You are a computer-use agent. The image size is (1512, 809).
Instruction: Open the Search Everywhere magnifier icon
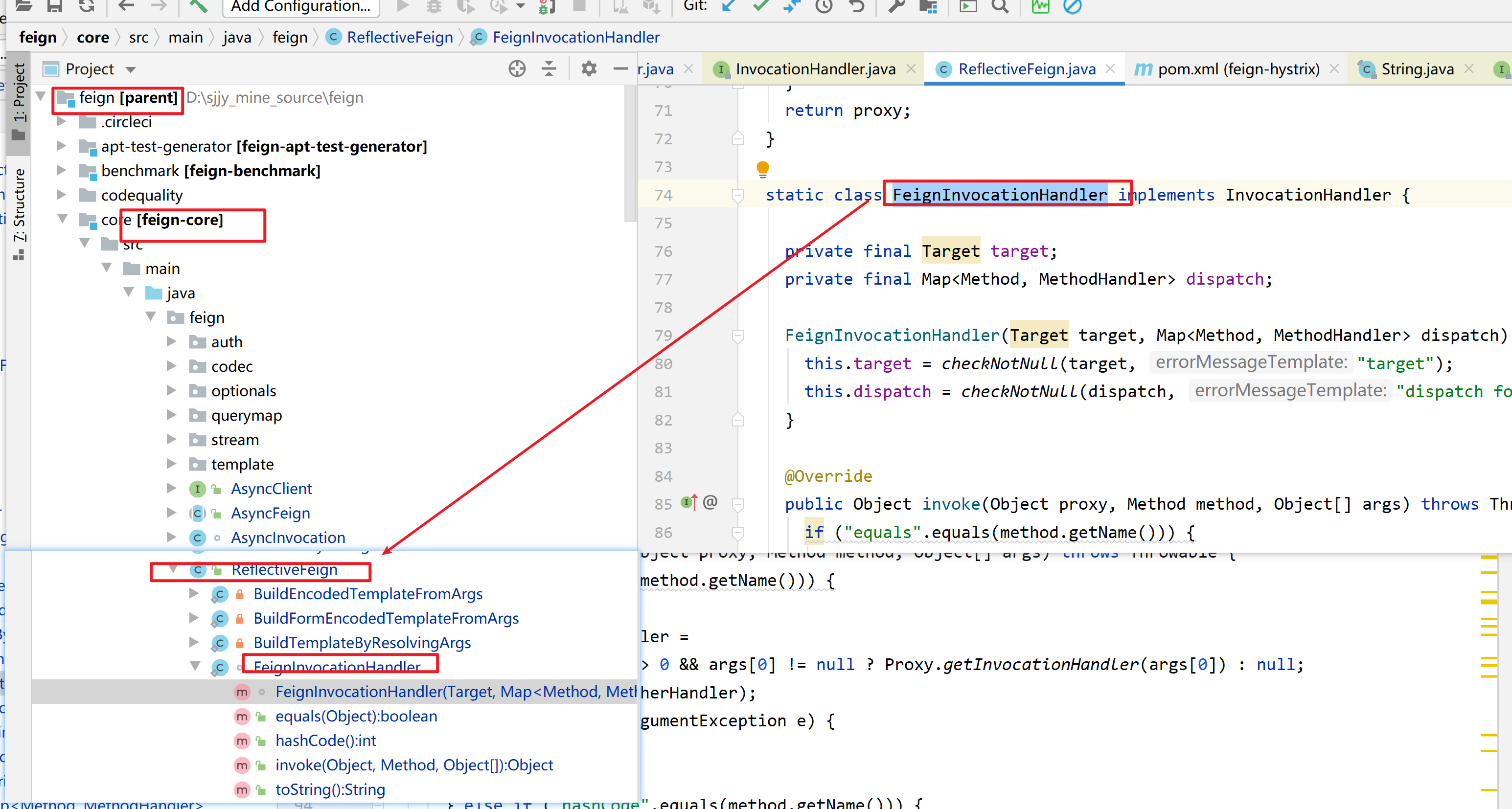coord(999,6)
